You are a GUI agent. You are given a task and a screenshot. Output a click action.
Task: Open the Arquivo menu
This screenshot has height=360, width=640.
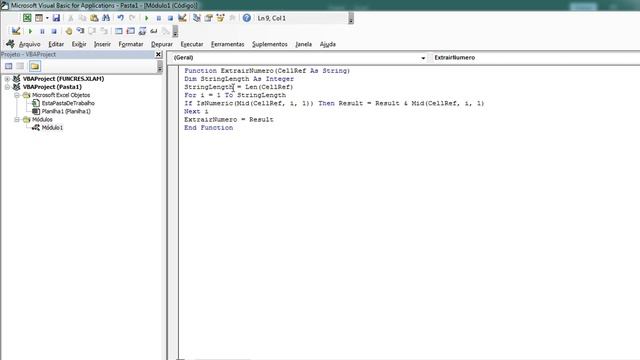[29, 44]
